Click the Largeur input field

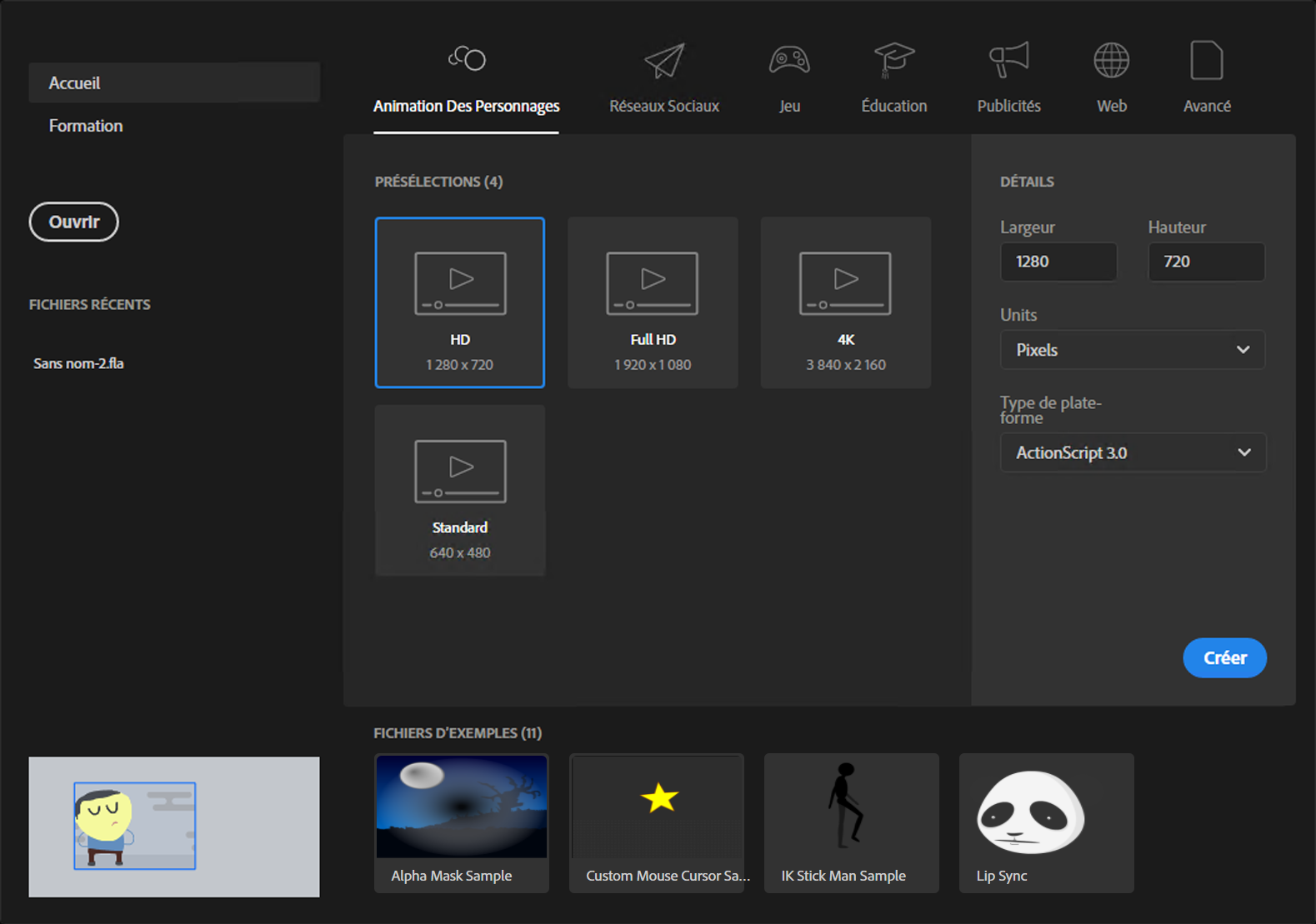(1058, 262)
